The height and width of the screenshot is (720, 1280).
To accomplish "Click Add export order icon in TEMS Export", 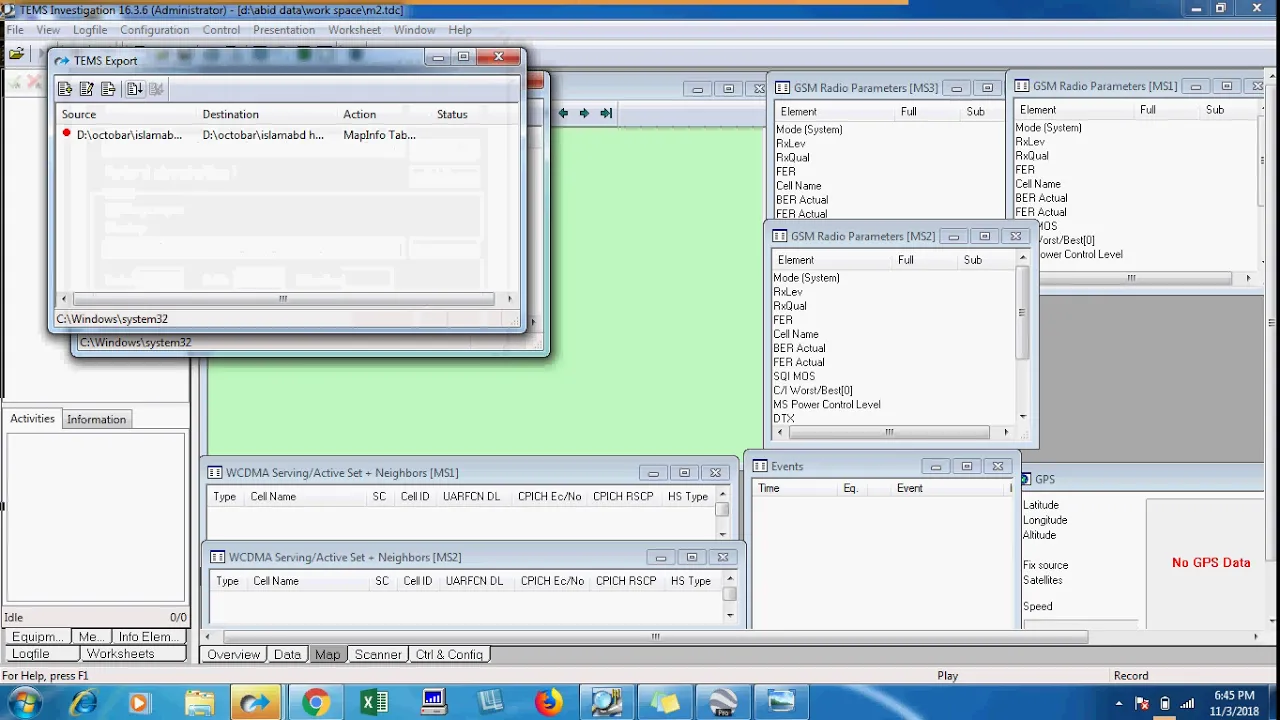I will click(65, 89).
